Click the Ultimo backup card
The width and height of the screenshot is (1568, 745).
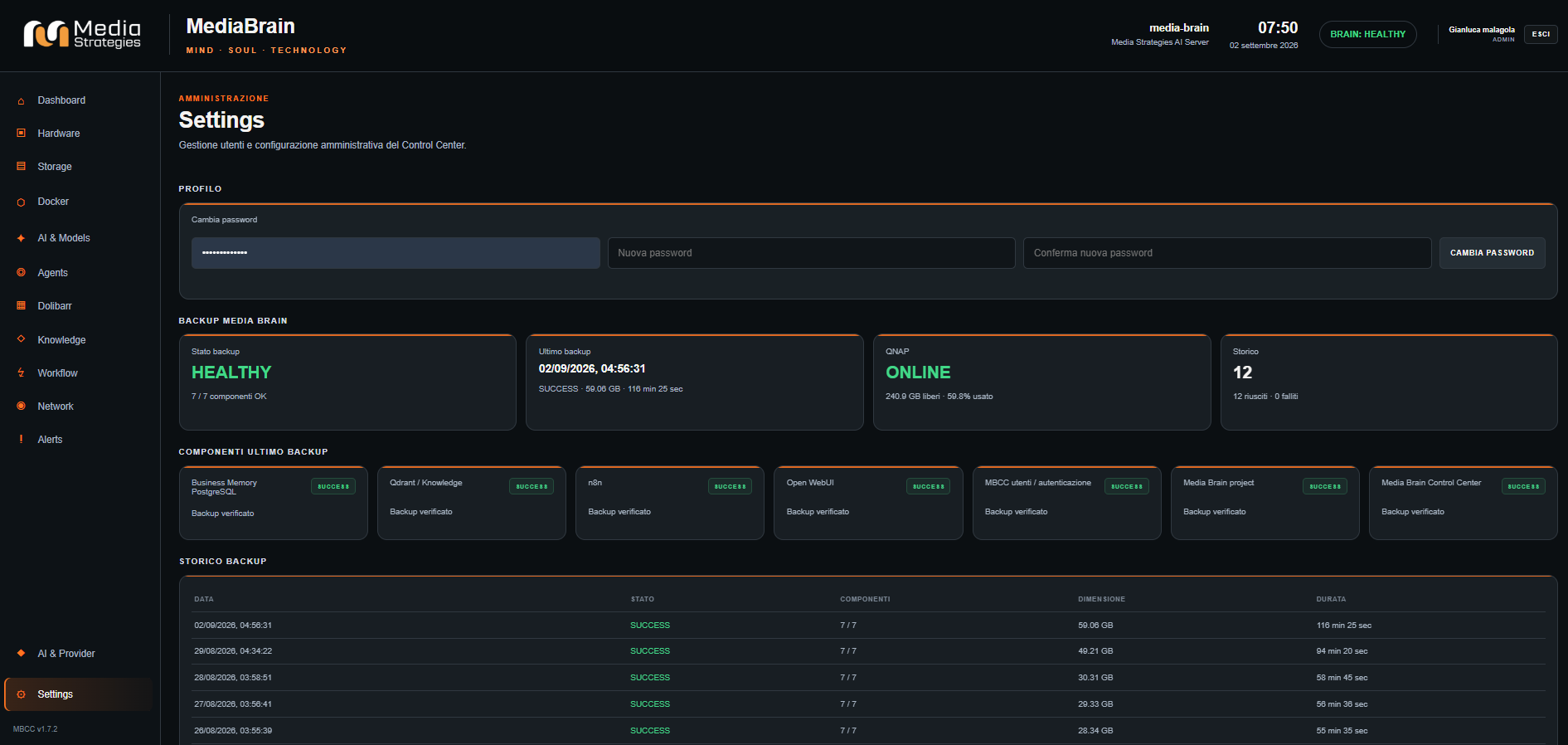694,382
